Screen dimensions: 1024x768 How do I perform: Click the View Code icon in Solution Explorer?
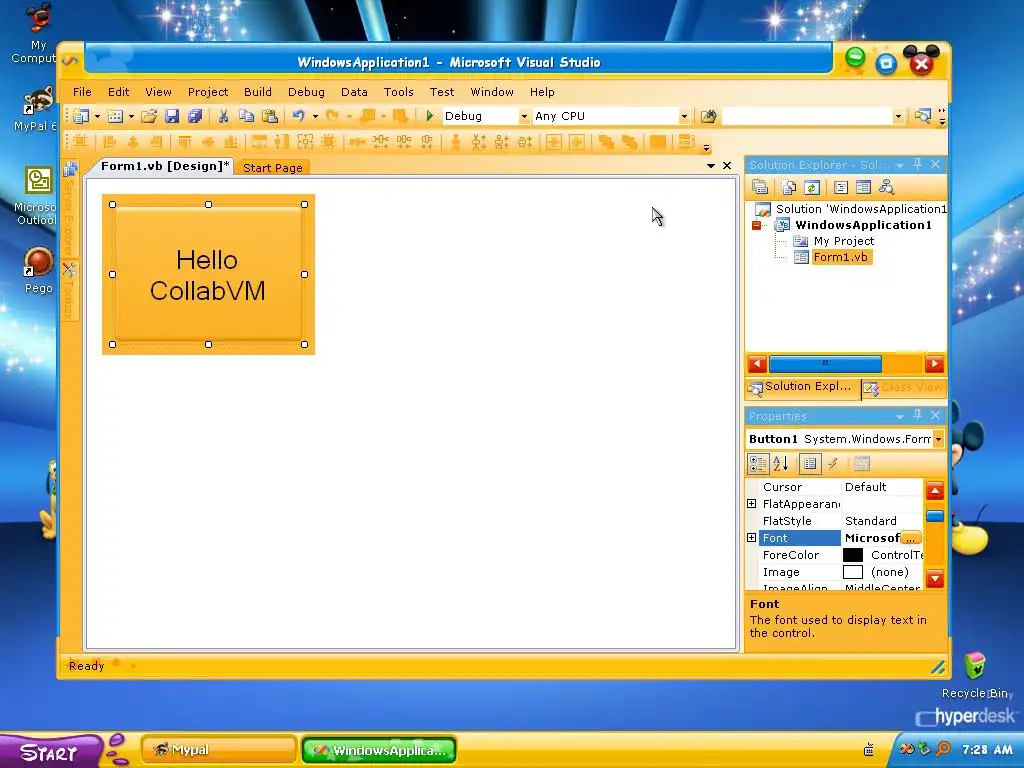[x=841, y=187]
